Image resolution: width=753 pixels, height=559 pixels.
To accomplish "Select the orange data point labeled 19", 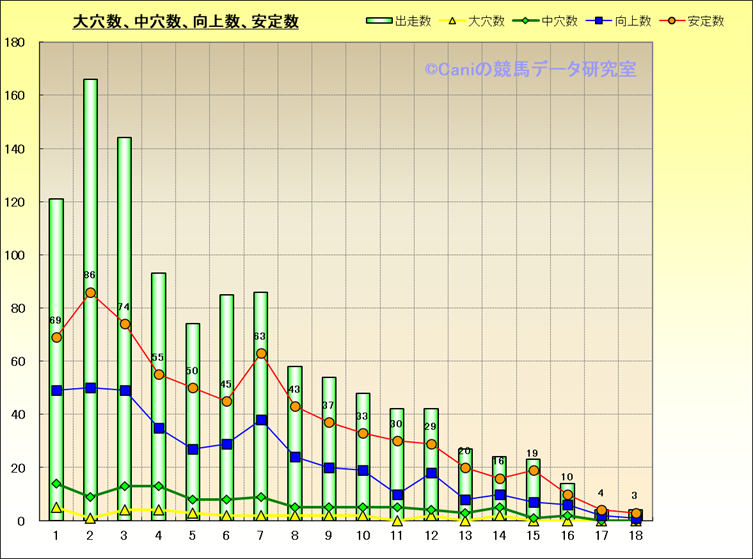I will pyautogui.click(x=533, y=470).
